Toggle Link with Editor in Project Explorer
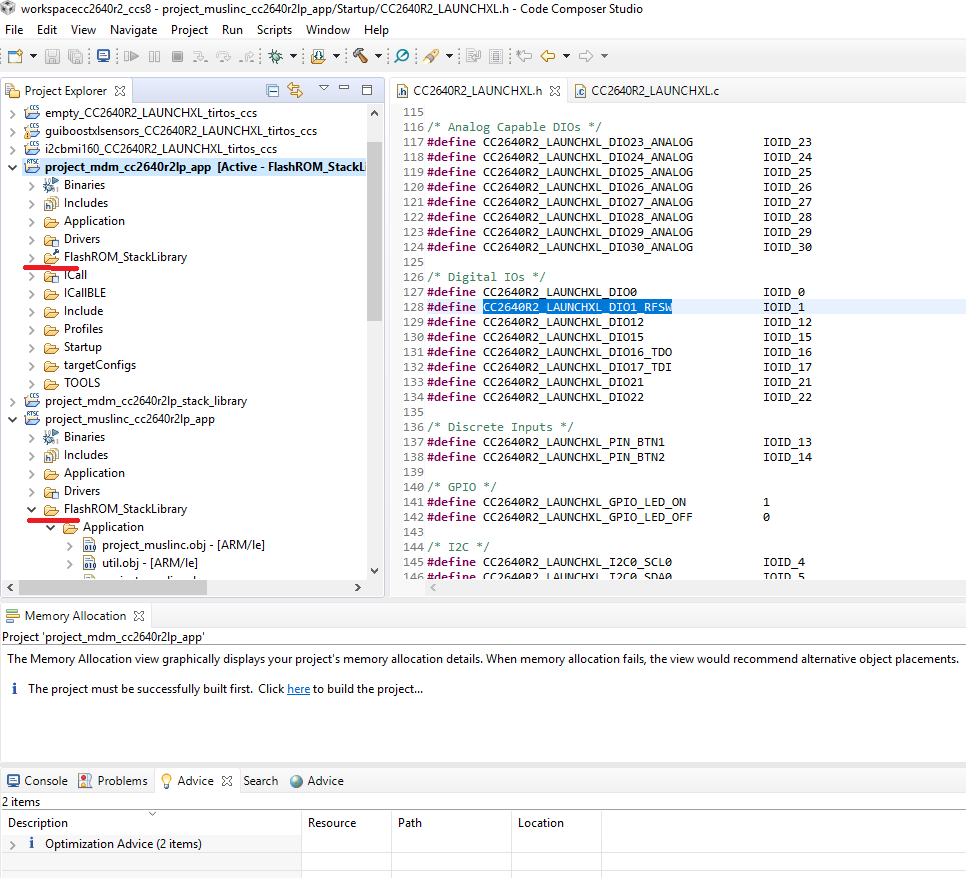 tap(295, 91)
